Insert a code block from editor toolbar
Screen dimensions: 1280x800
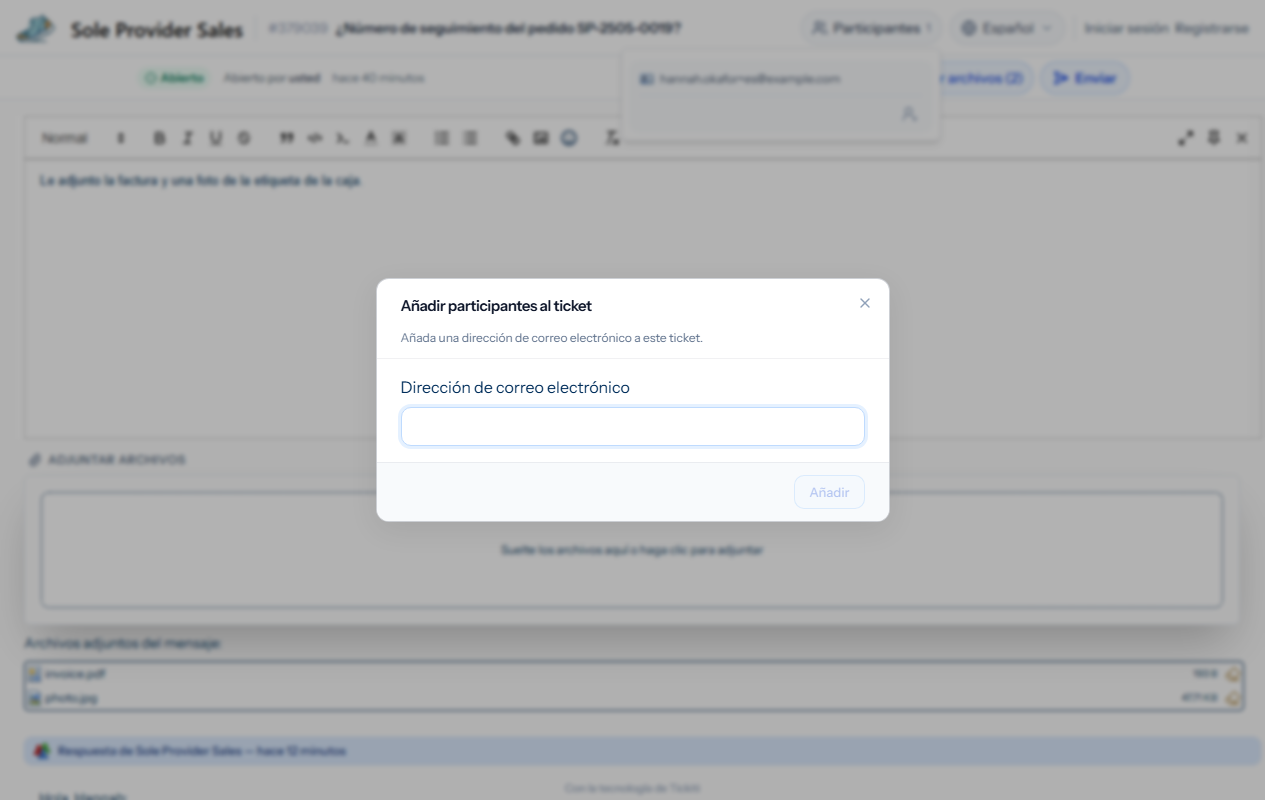click(x=315, y=138)
